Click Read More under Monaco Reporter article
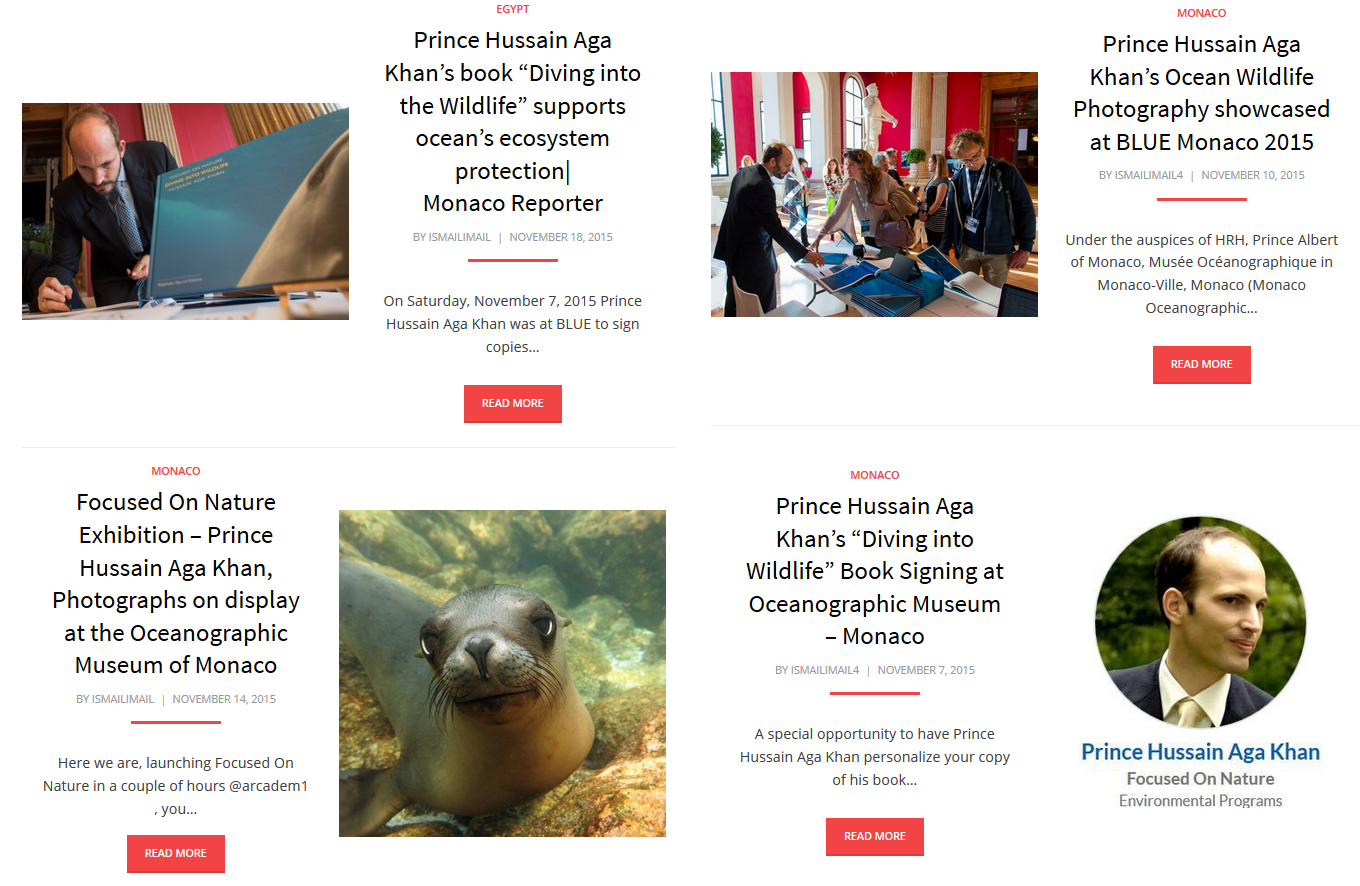 [x=512, y=403]
